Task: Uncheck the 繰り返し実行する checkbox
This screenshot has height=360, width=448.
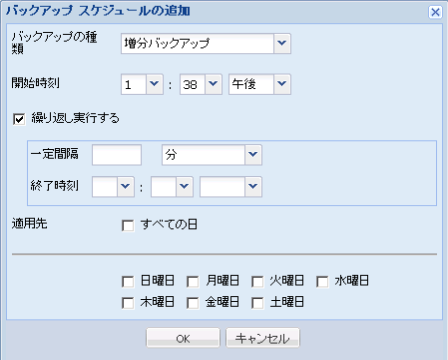Action: pos(19,119)
